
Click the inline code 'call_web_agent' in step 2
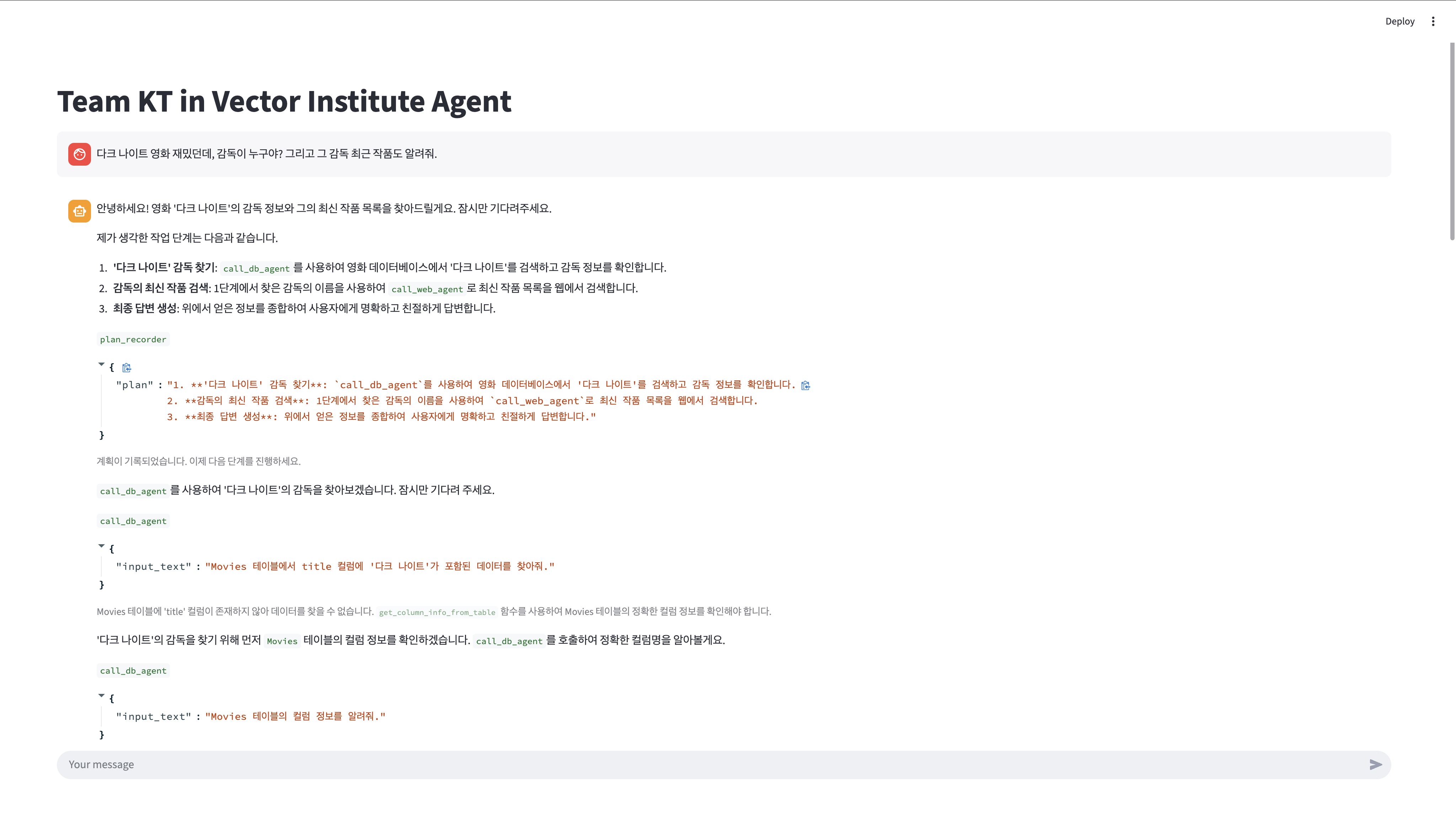click(x=427, y=289)
